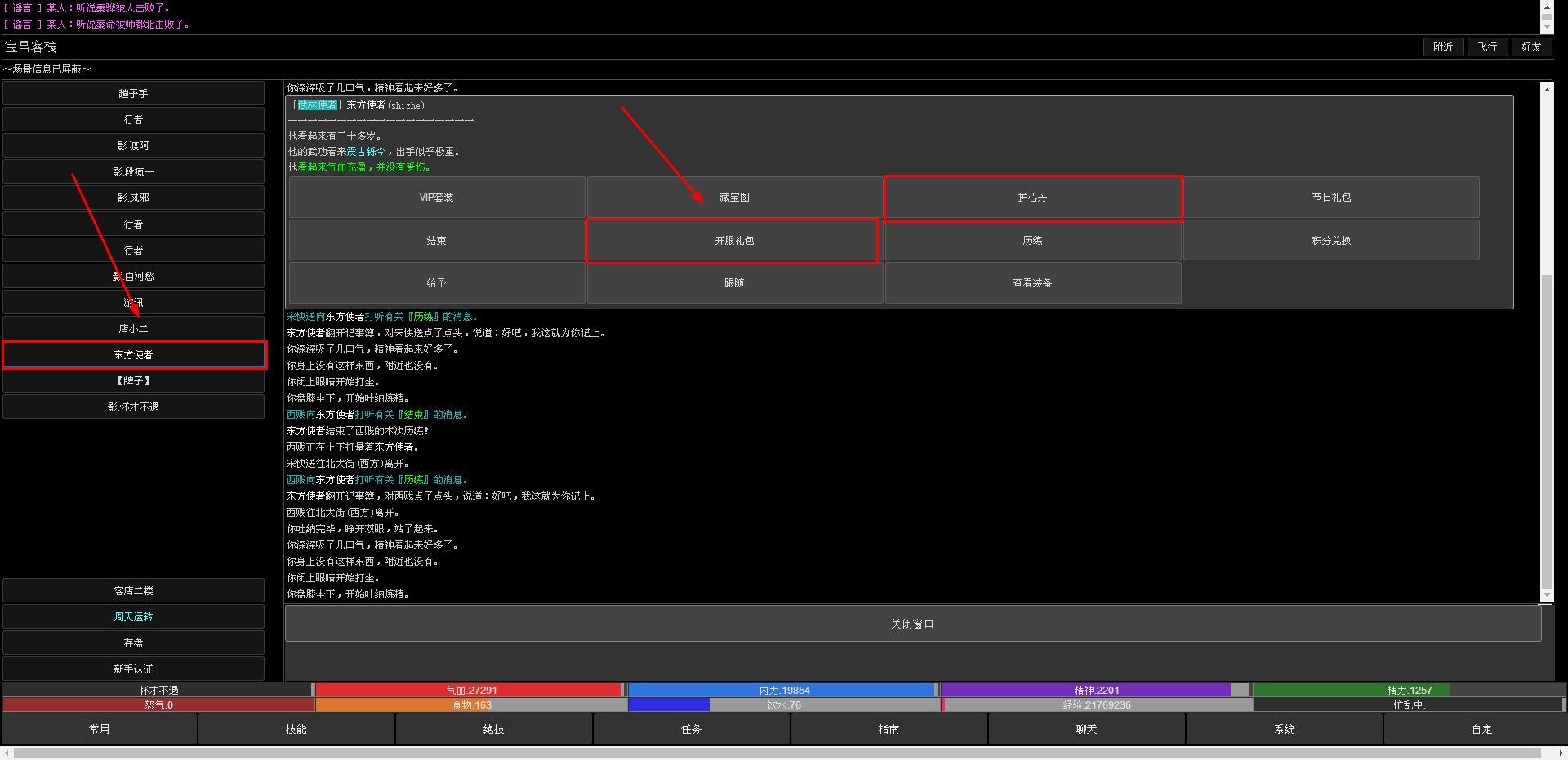Click the chat log scrollbar down arrow
Image resolution: width=1568 pixels, height=760 pixels.
[x=1547, y=595]
